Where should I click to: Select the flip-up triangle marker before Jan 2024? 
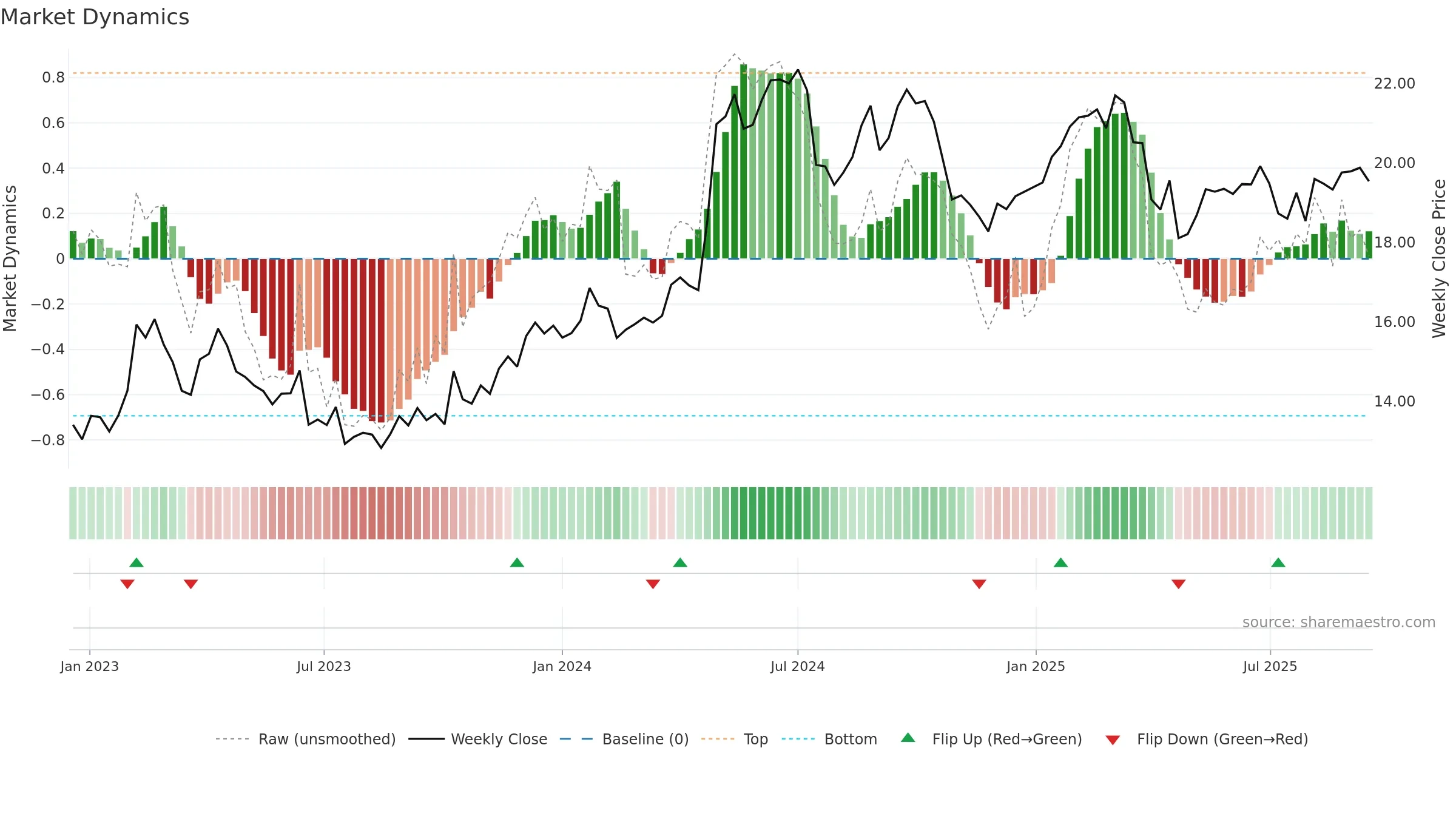coord(517,562)
